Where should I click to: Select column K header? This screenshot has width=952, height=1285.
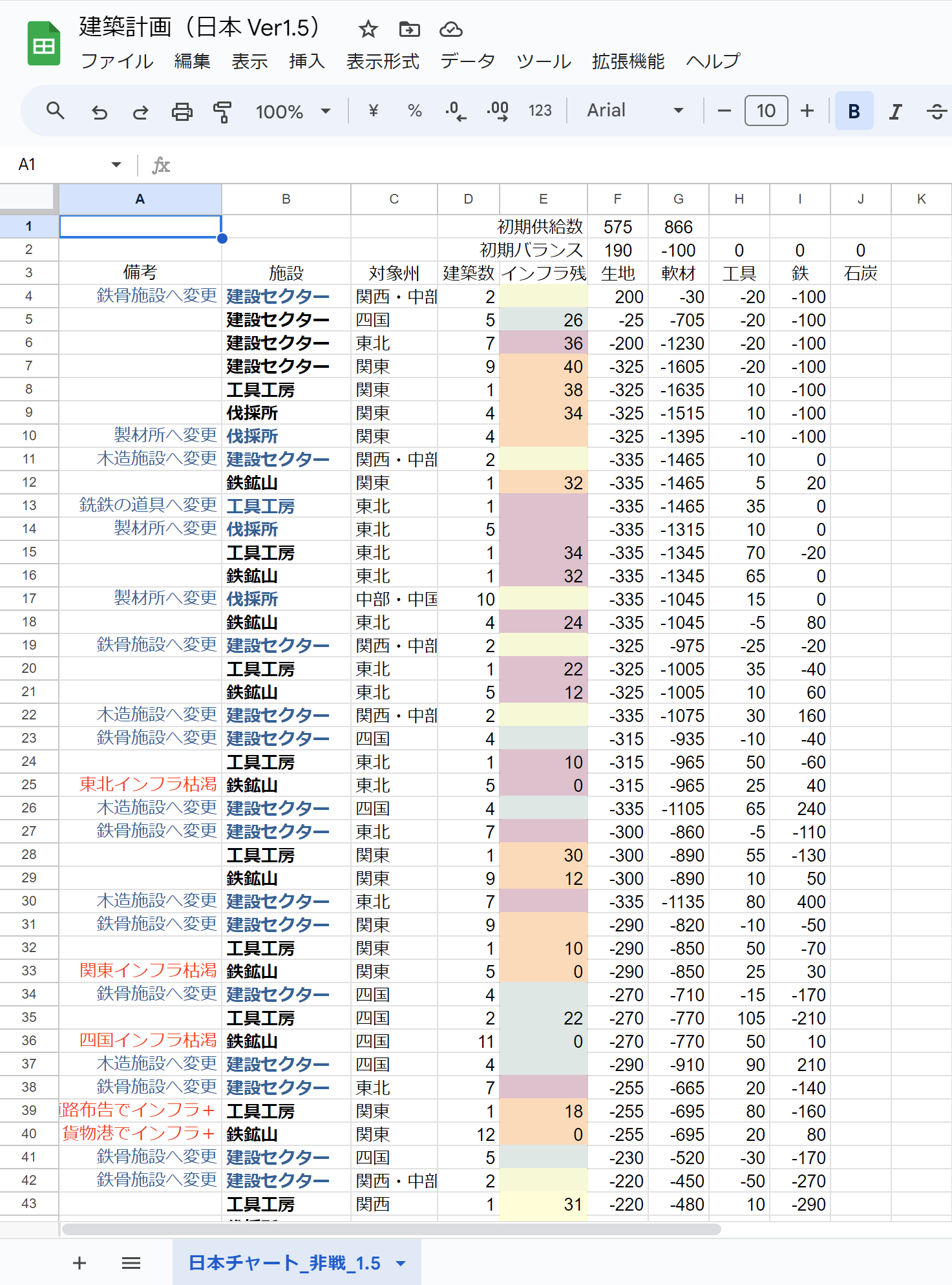[922, 199]
